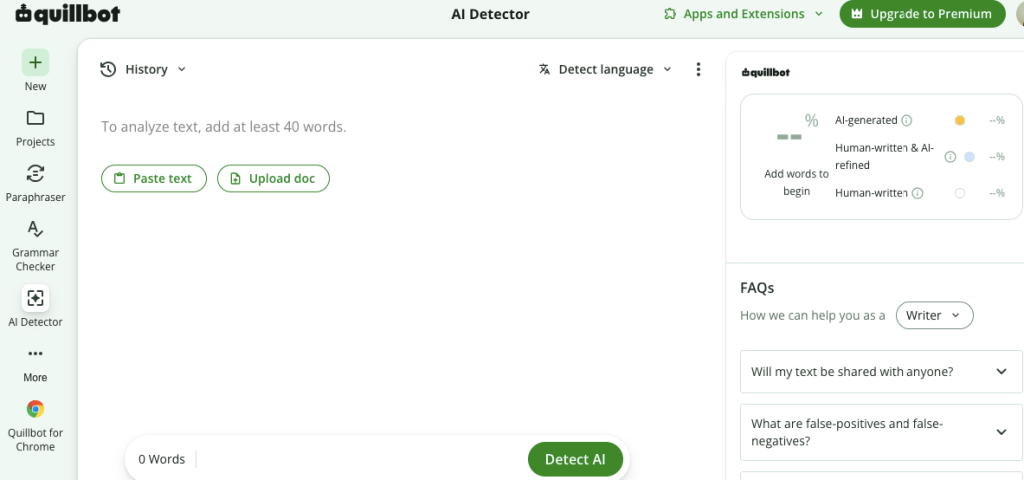Screen dimensions: 1024x480
Task: Click the AI-generated info icon
Action: (x=906, y=120)
